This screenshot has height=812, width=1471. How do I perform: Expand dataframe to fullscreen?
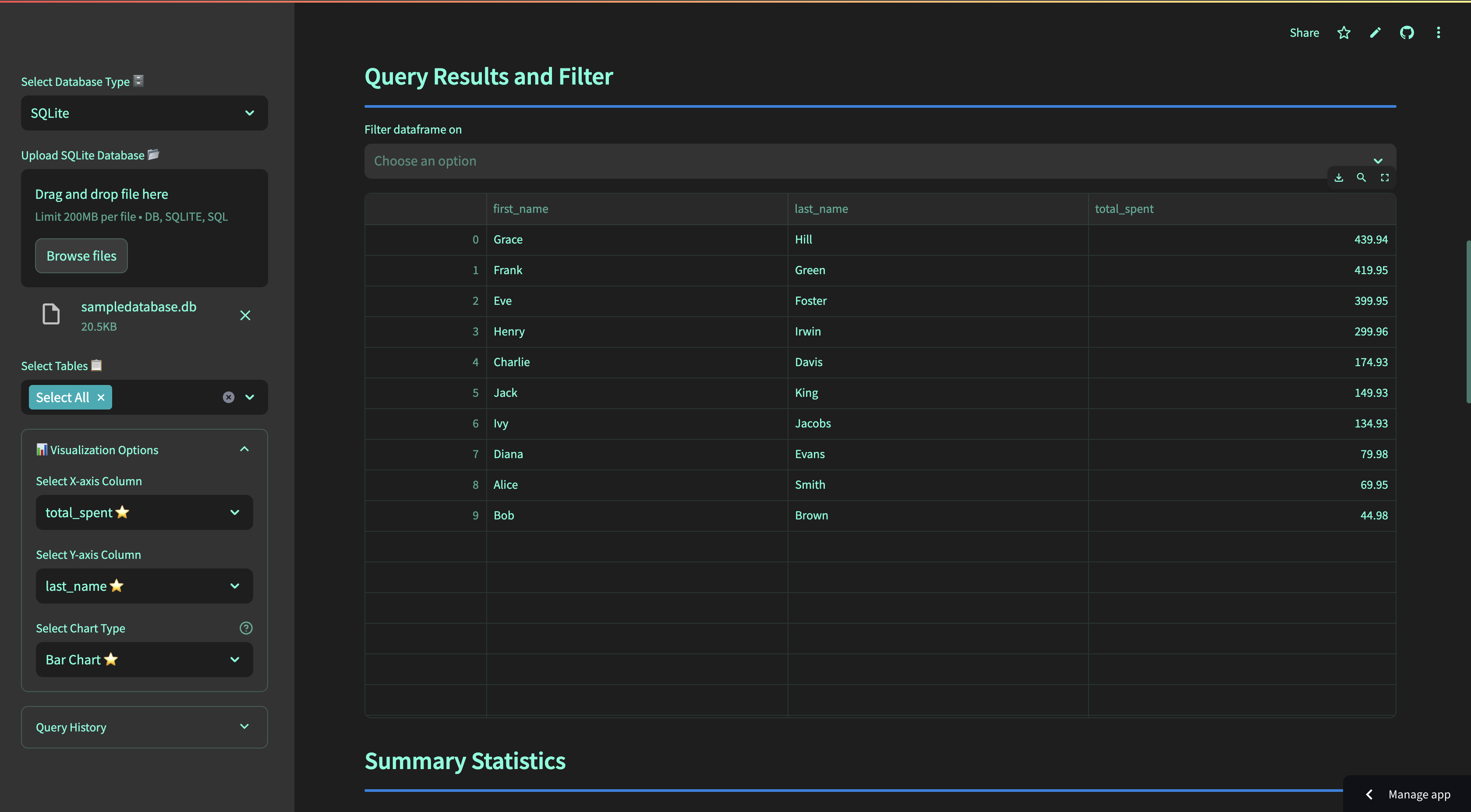1385,177
